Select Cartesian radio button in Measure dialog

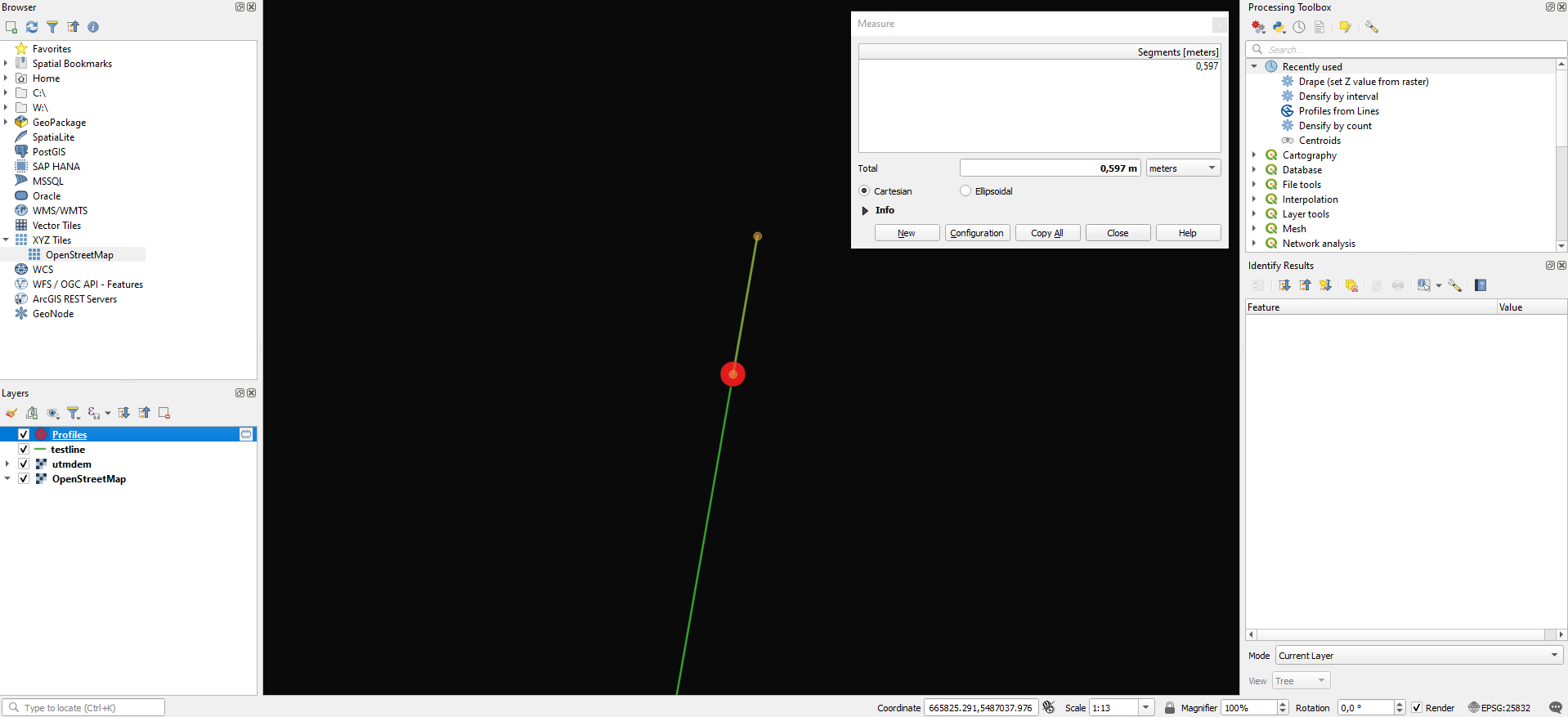click(864, 190)
